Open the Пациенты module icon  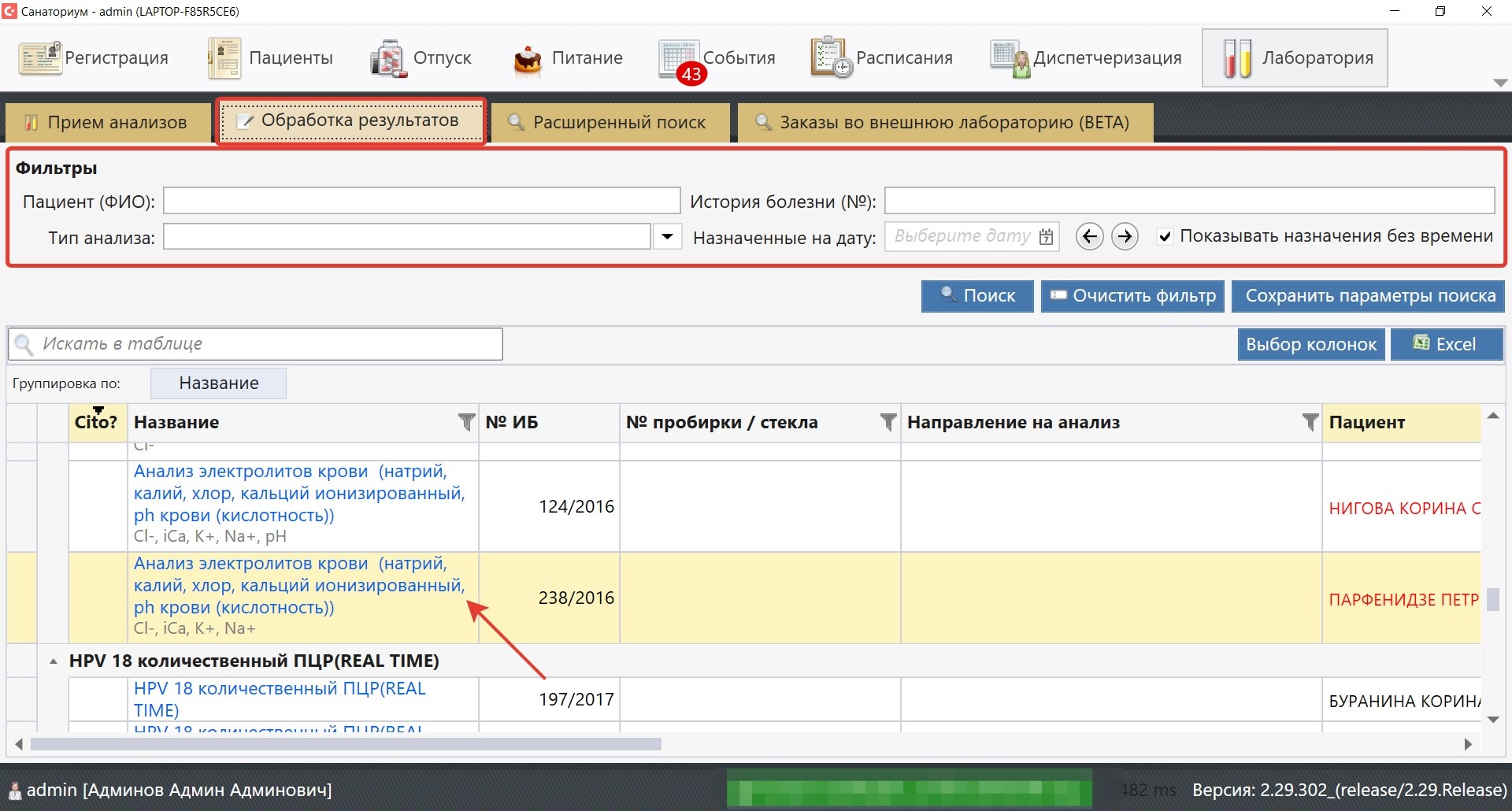click(x=224, y=58)
